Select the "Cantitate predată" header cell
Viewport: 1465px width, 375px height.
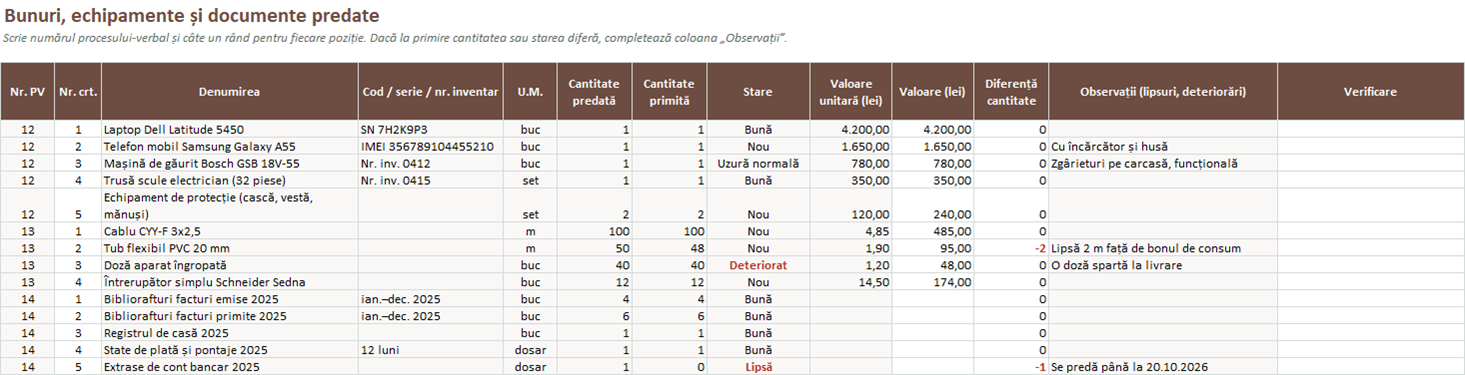[594, 91]
